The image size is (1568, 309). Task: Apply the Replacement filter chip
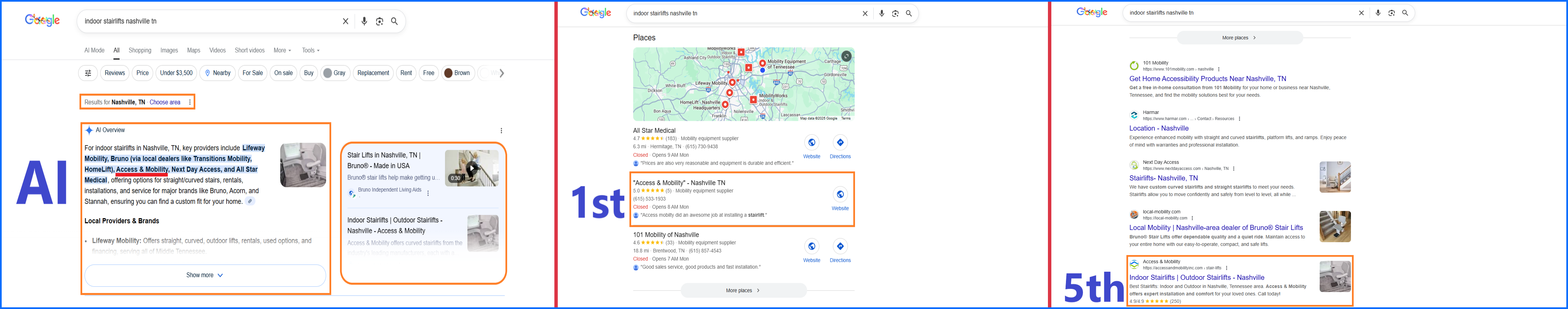pyautogui.click(x=373, y=73)
